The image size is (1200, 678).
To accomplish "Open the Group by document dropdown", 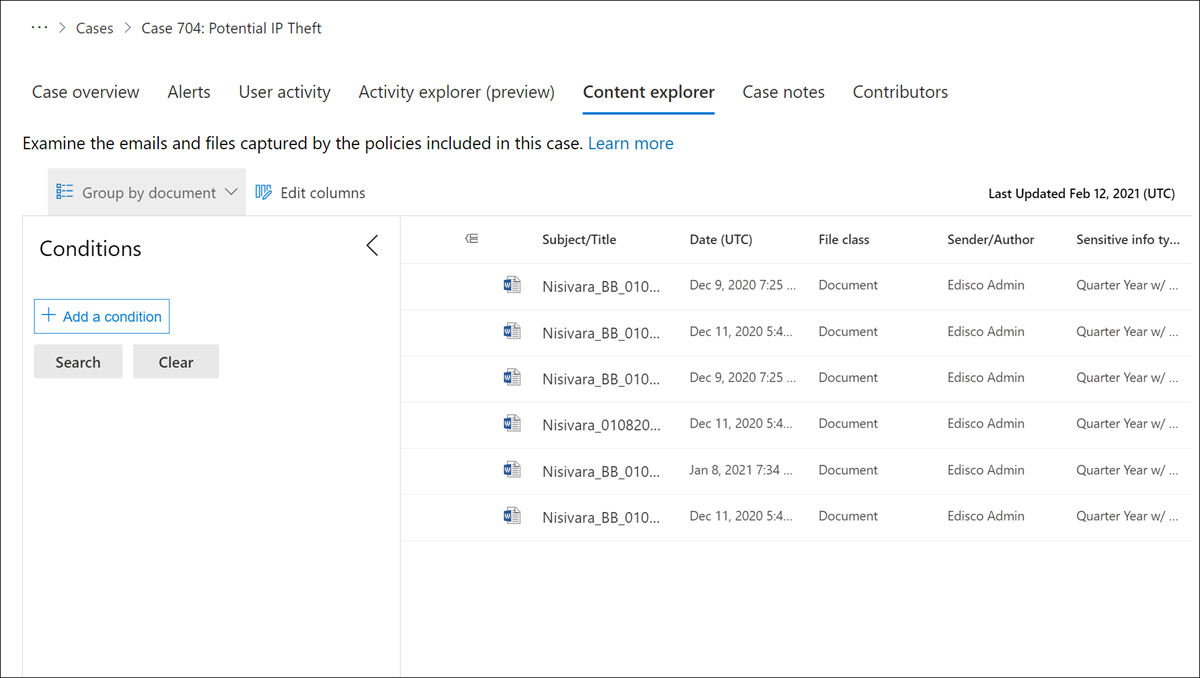I will pos(231,193).
